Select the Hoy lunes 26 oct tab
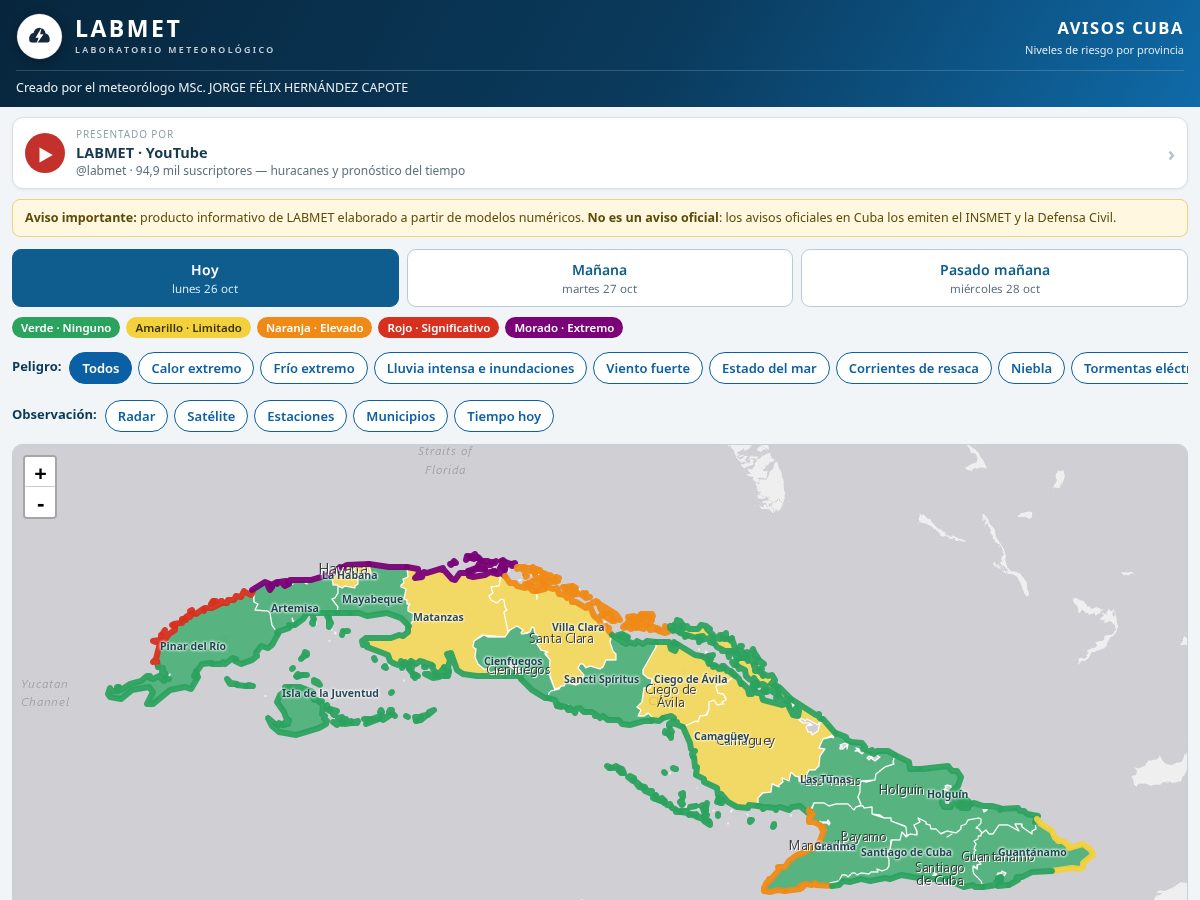The height and width of the screenshot is (900, 1200). (205, 278)
